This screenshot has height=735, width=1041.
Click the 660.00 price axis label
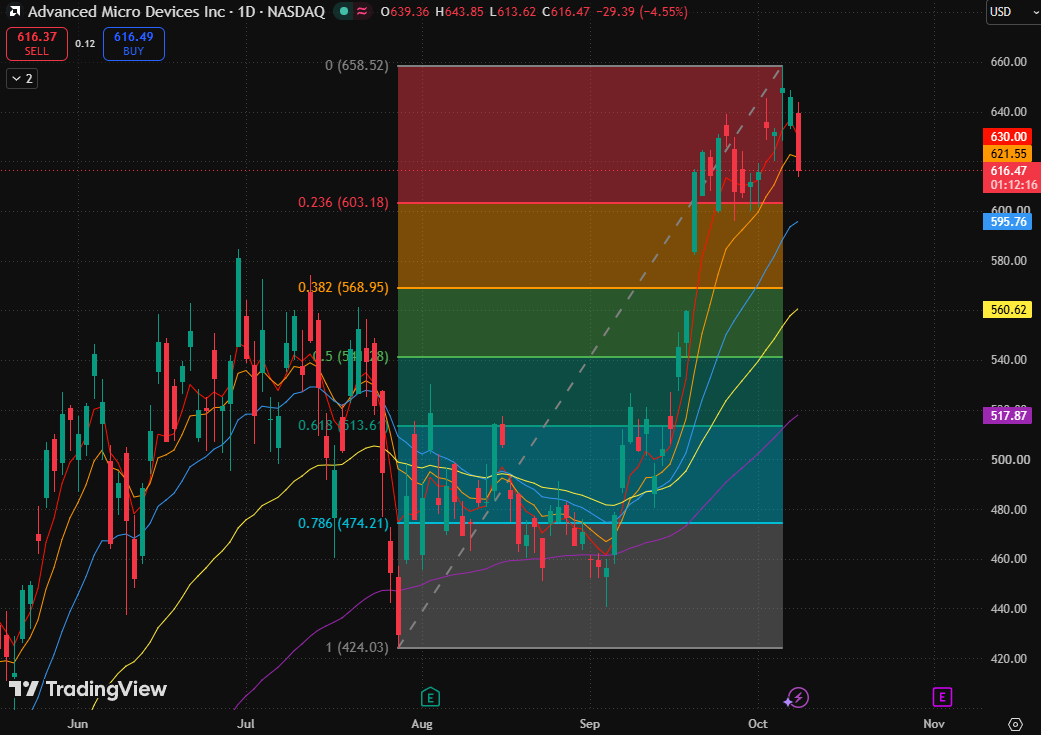[1008, 62]
